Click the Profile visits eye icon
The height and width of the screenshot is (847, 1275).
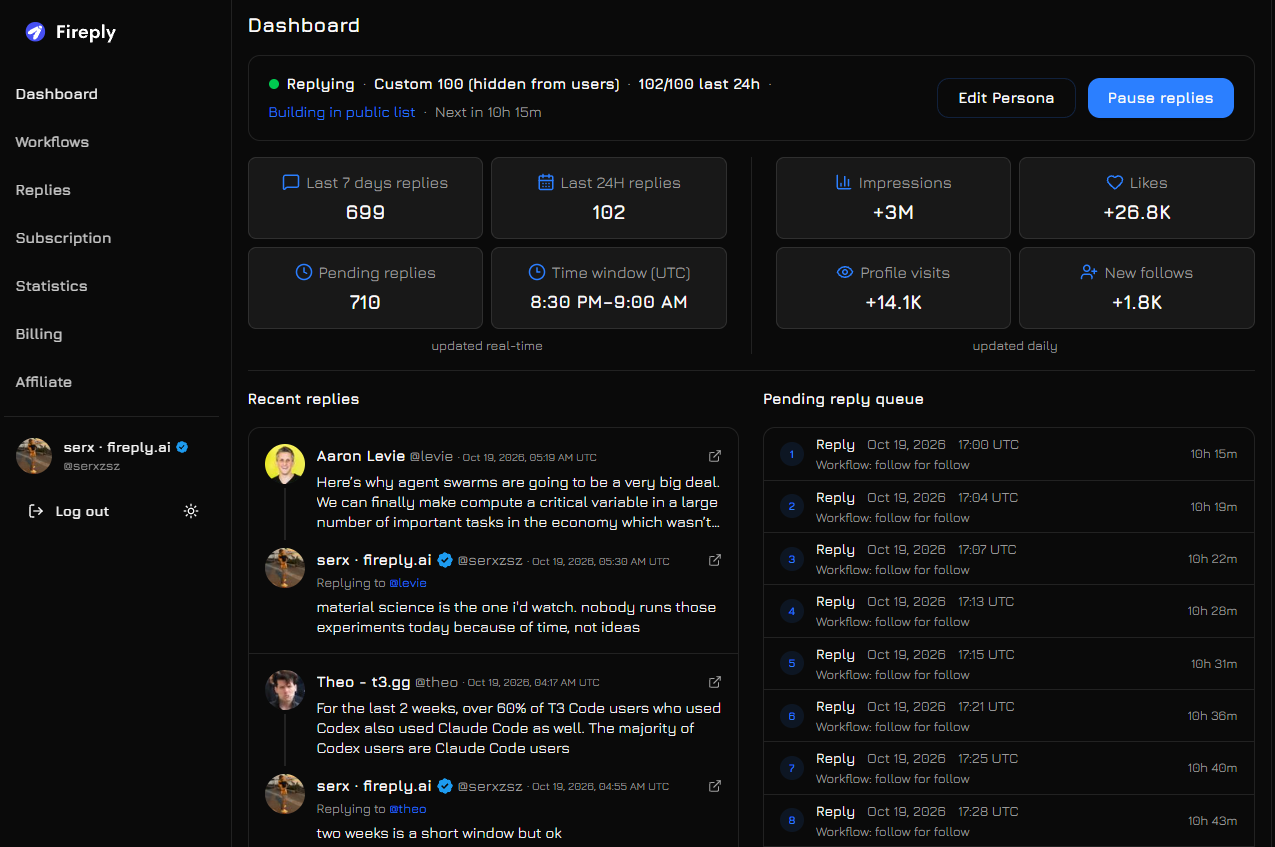[x=845, y=272]
